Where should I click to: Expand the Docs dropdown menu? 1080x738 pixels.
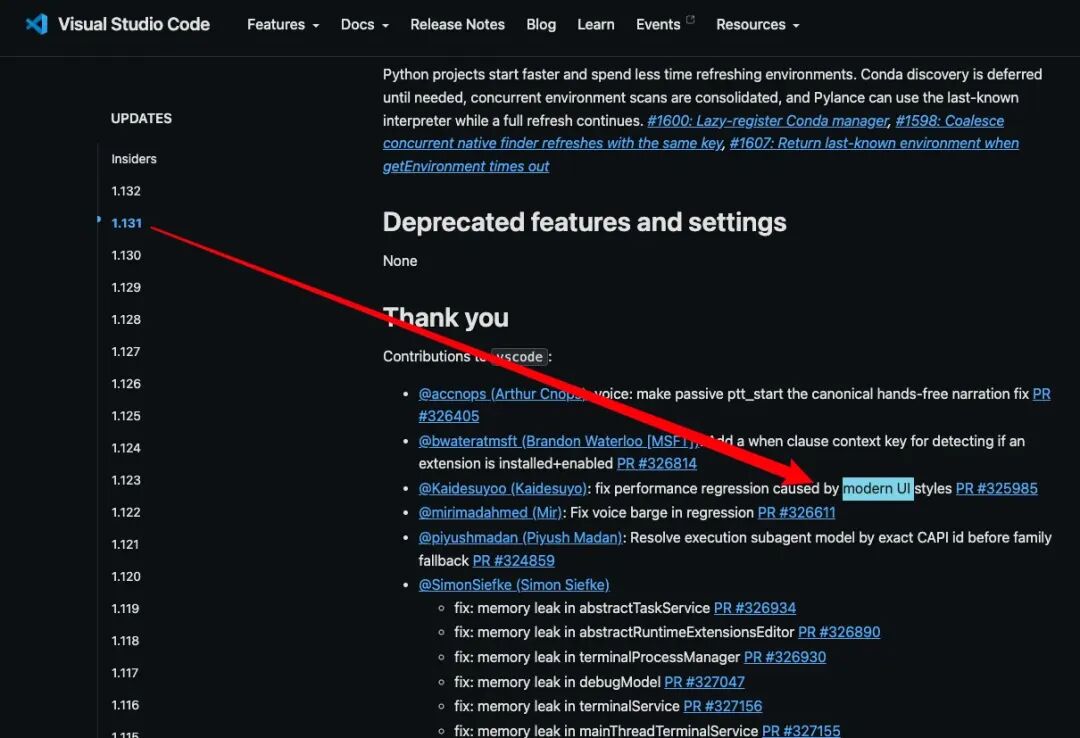[364, 25]
